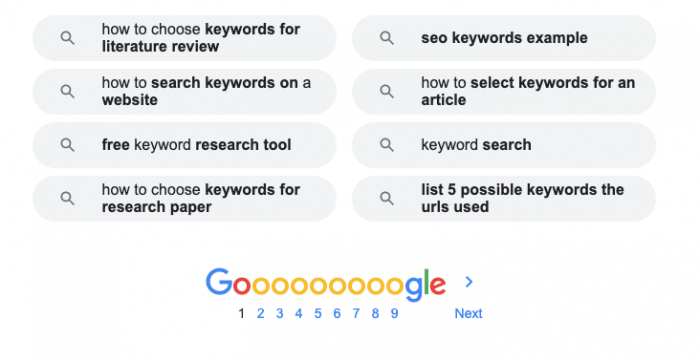
Task: Click magnifier icon beside 'research paper' suggestion
Action: [x=67, y=198]
